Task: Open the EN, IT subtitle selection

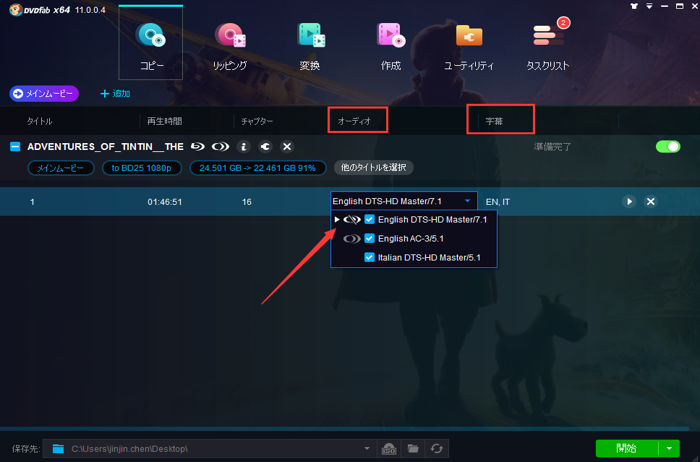Action: tap(498, 202)
